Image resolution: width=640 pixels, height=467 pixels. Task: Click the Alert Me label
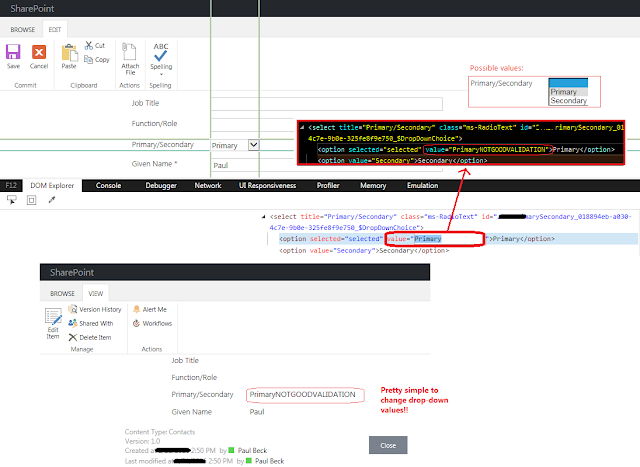pyautogui.click(x=155, y=309)
